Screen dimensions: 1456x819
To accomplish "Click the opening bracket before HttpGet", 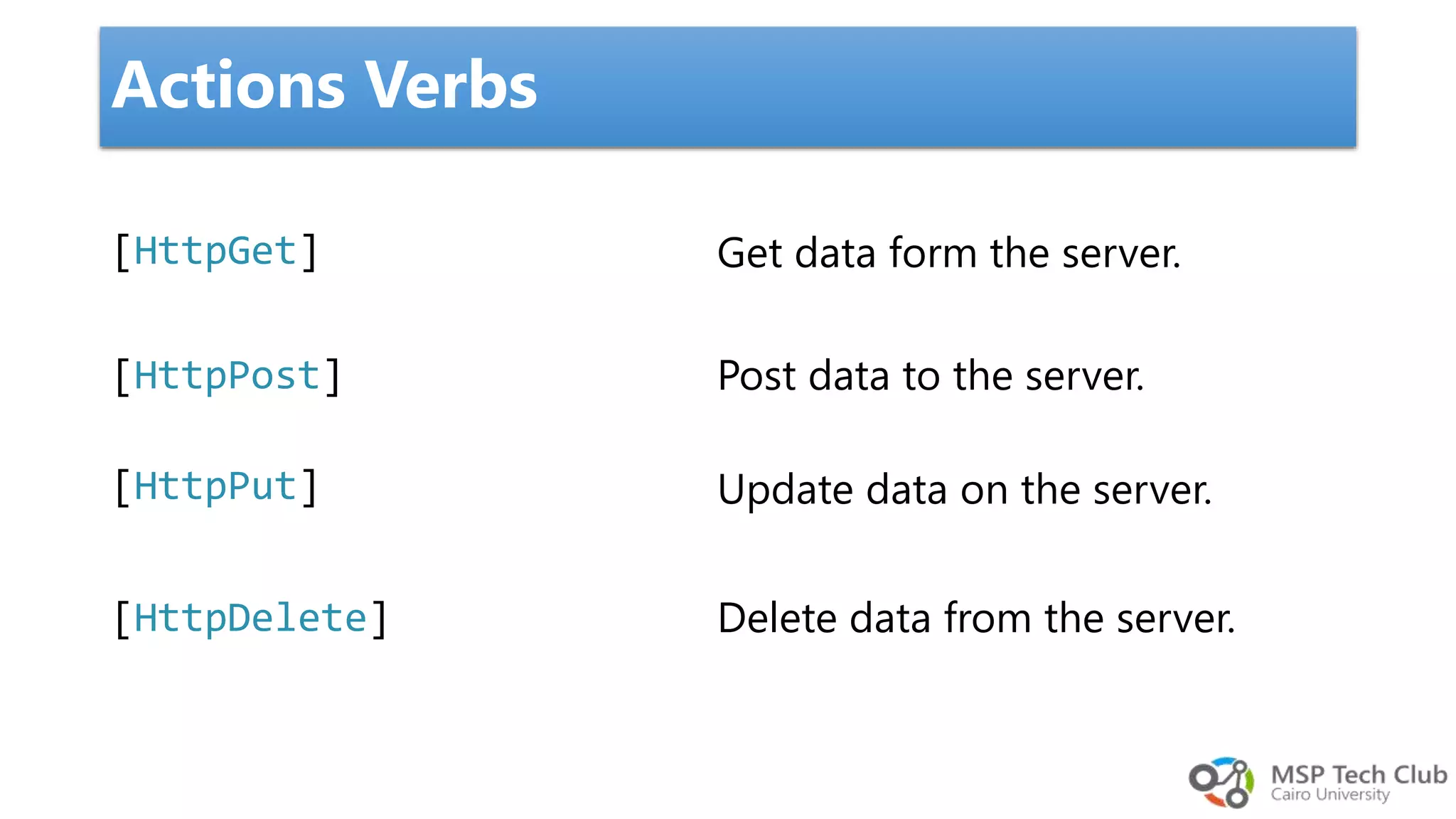I will 122,252.
